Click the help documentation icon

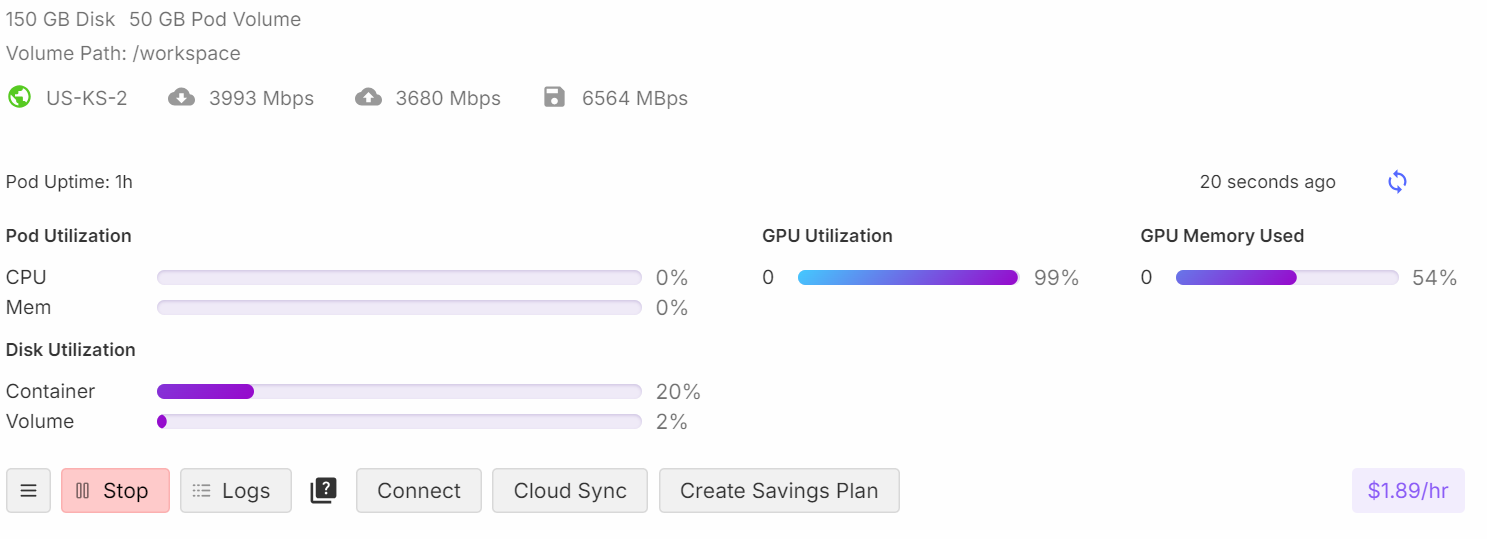[x=324, y=491]
